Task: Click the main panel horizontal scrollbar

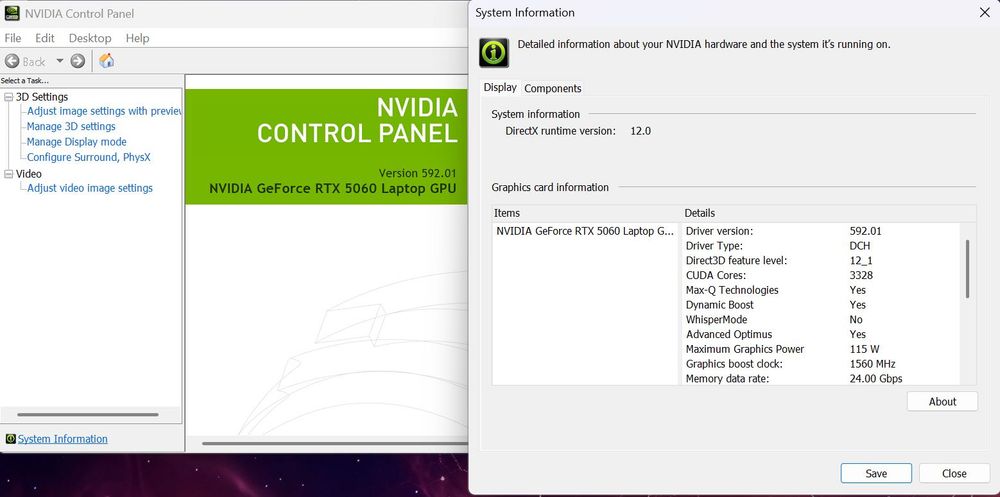Action: pos(335,443)
